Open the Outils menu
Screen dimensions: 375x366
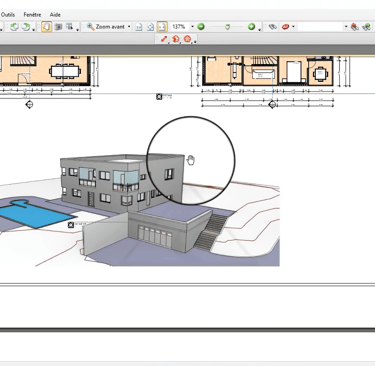click(7, 15)
